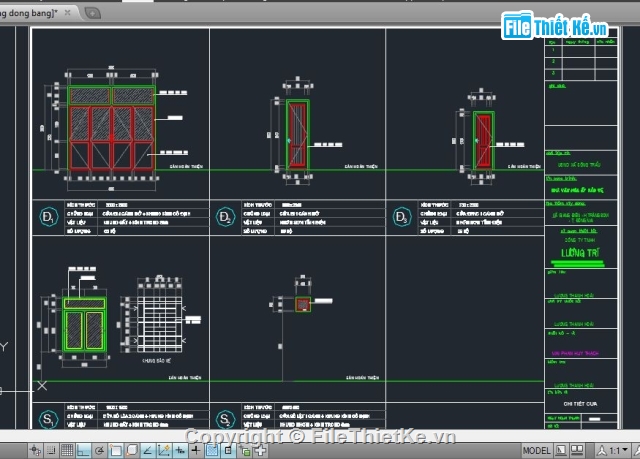This screenshot has height=459, width=640.
Task: Select the security grille drawing
Action: point(160,324)
